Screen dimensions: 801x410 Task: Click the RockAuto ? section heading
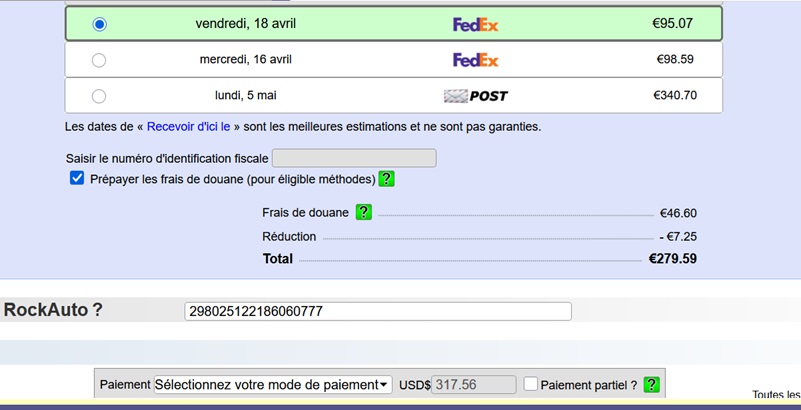(x=53, y=310)
